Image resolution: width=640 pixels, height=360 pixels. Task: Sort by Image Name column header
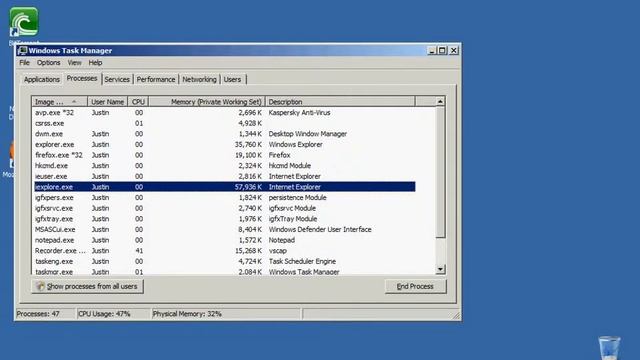[60, 102]
